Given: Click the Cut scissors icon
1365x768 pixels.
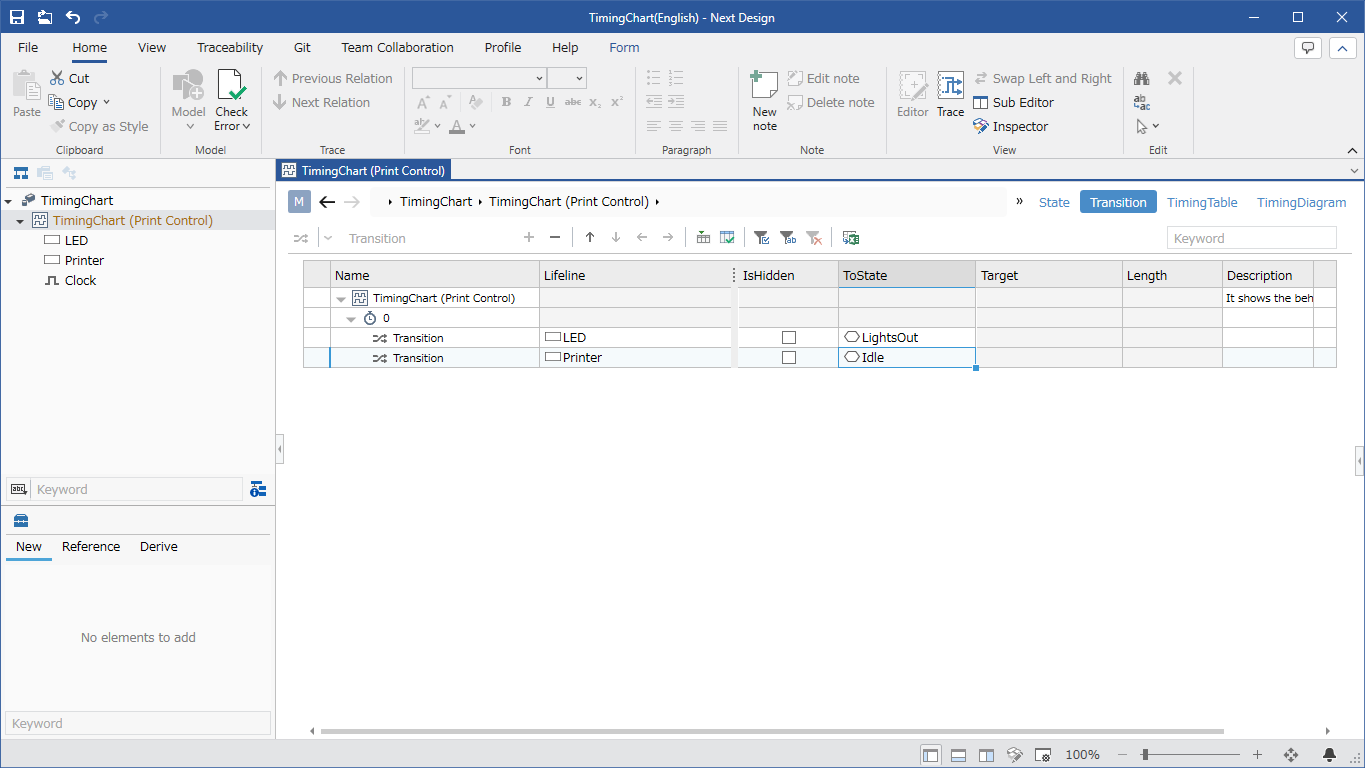Looking at the screenshot, I should coord(57,78).
